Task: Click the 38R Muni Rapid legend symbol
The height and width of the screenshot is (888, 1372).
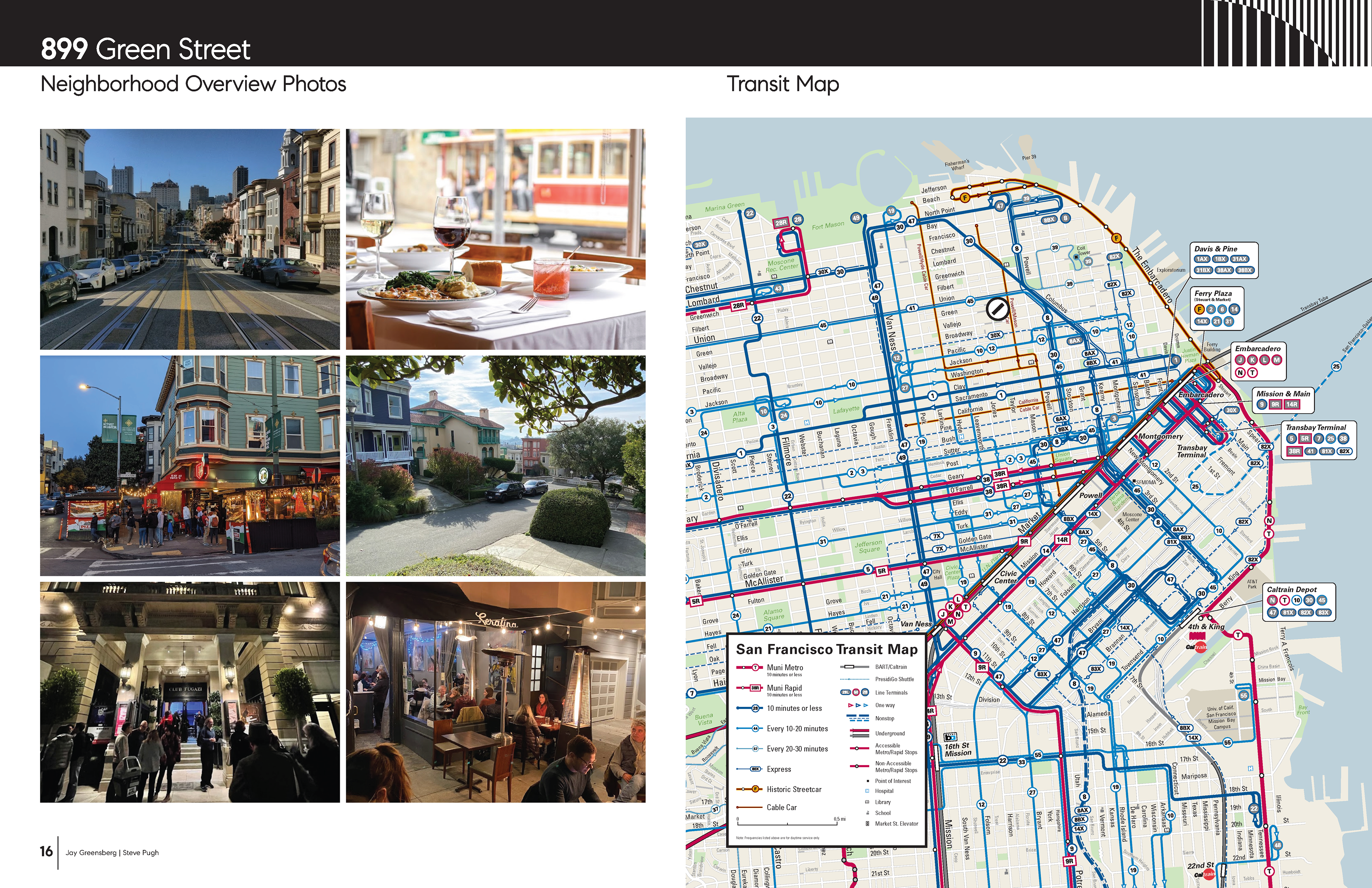Action: [755, 688]
